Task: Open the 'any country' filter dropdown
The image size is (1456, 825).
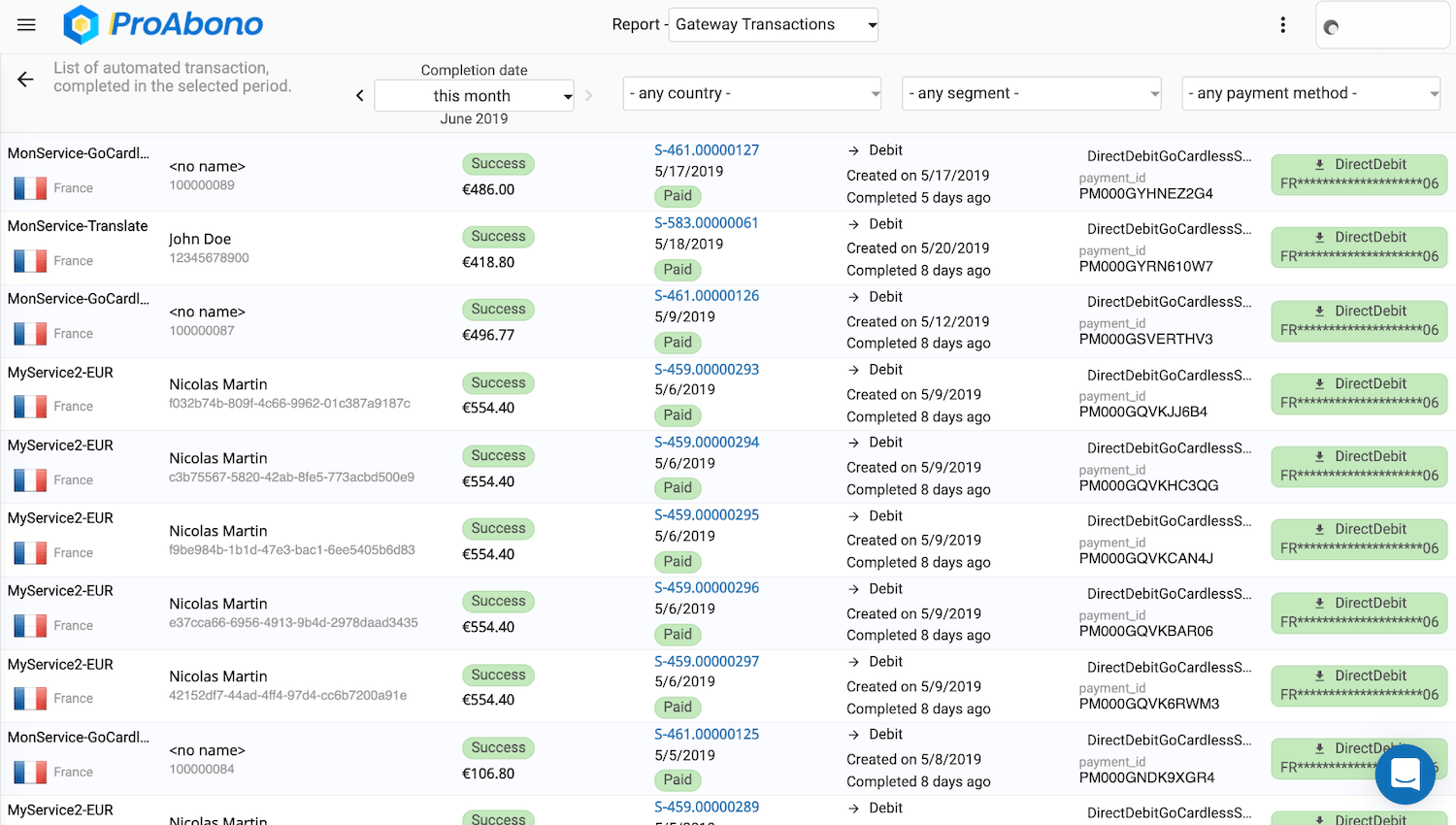Action: (x=752, y=93)
